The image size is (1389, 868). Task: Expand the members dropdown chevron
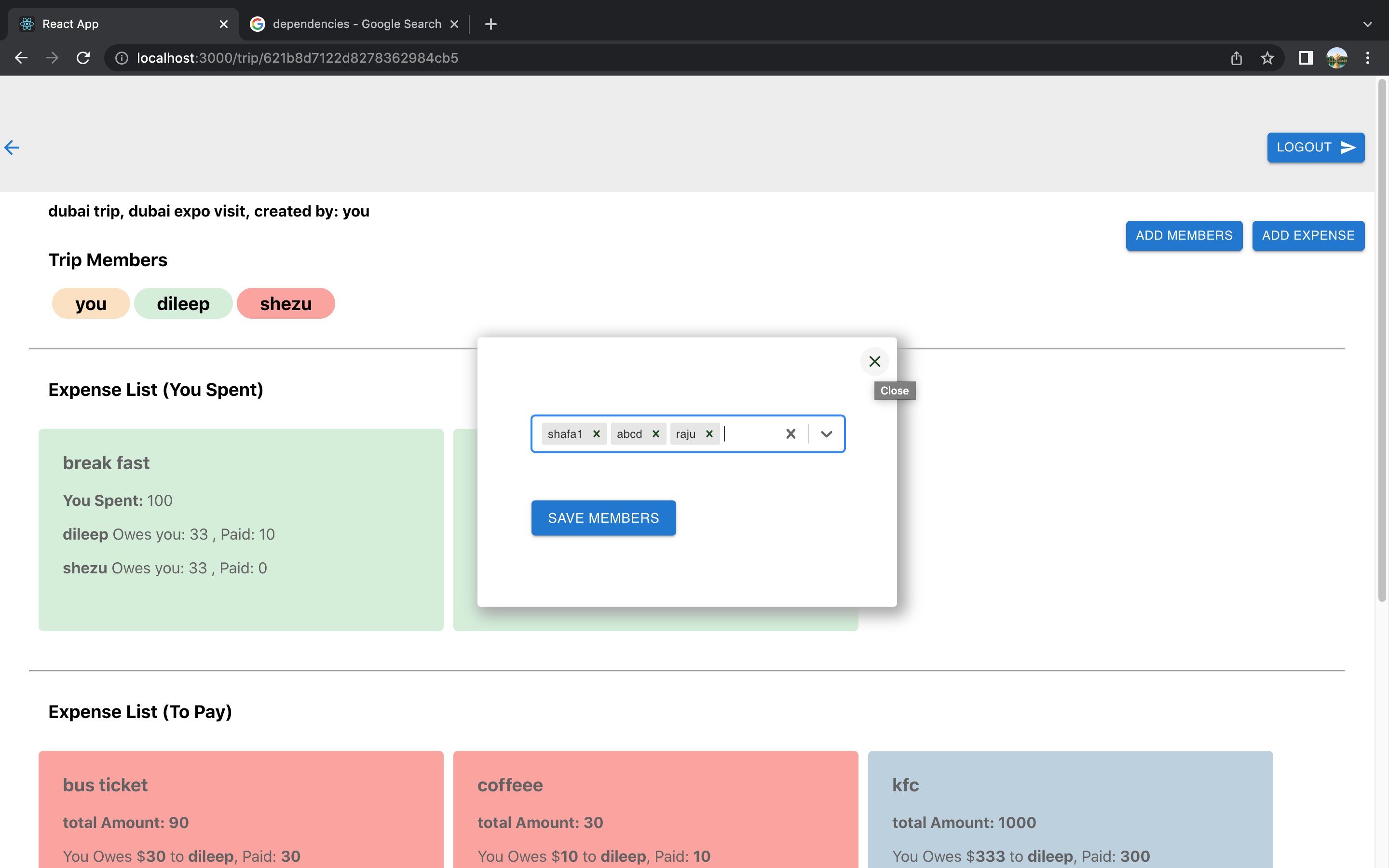(x=827, y=434)
